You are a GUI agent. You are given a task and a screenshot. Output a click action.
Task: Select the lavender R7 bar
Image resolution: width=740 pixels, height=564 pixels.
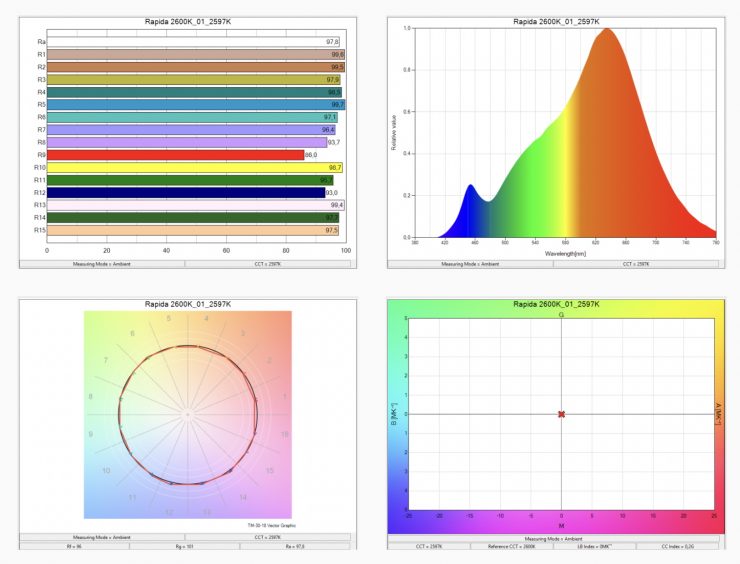click(191, 130)
